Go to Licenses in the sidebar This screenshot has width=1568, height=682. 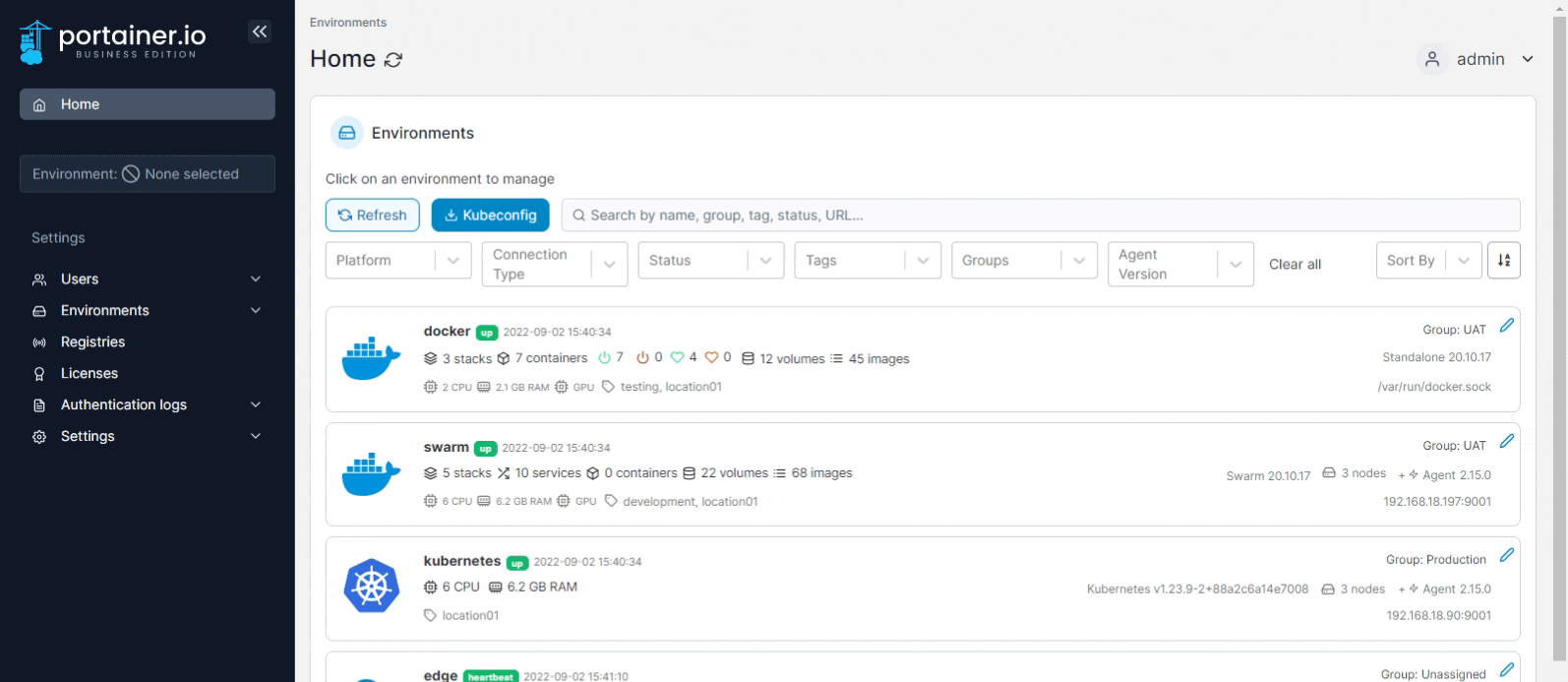click(x=89, y=374)
